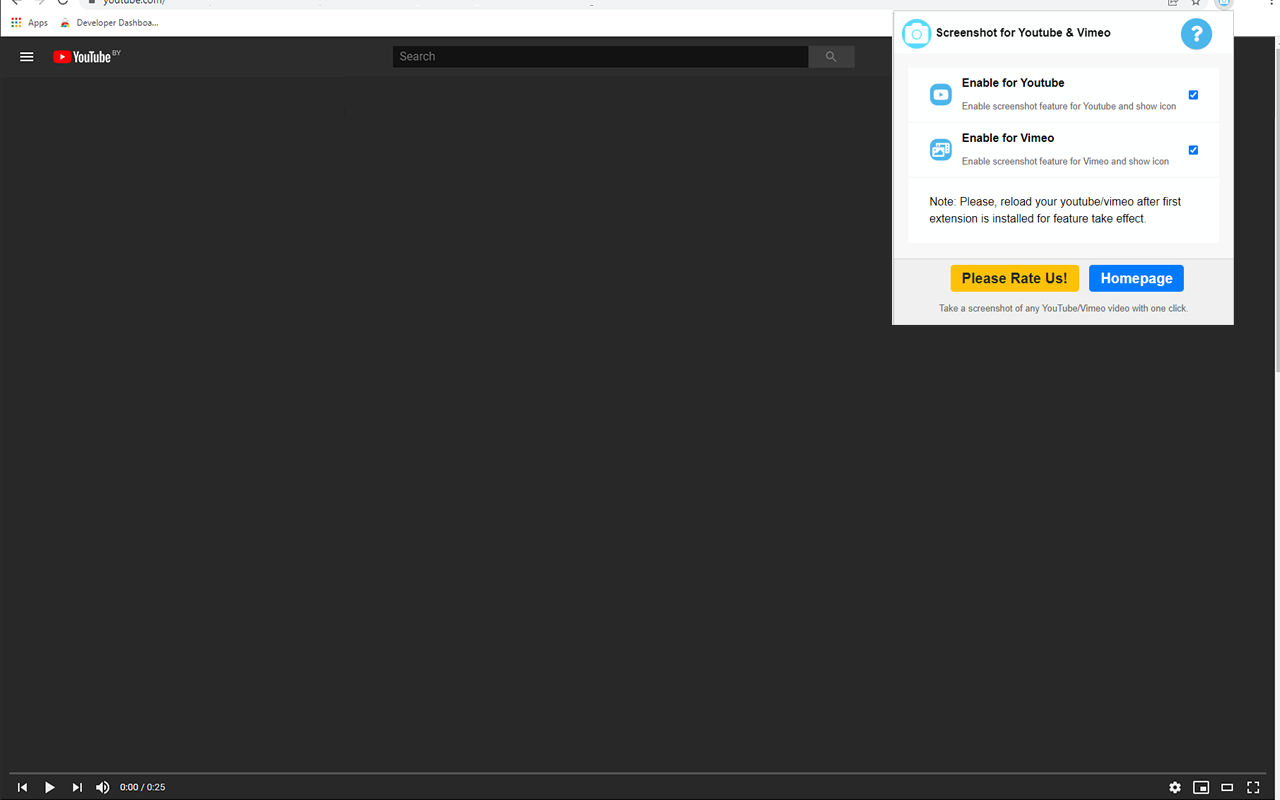
Task: Open the YouTube navigation hamburger menu
Action: [x=26, y=56]
